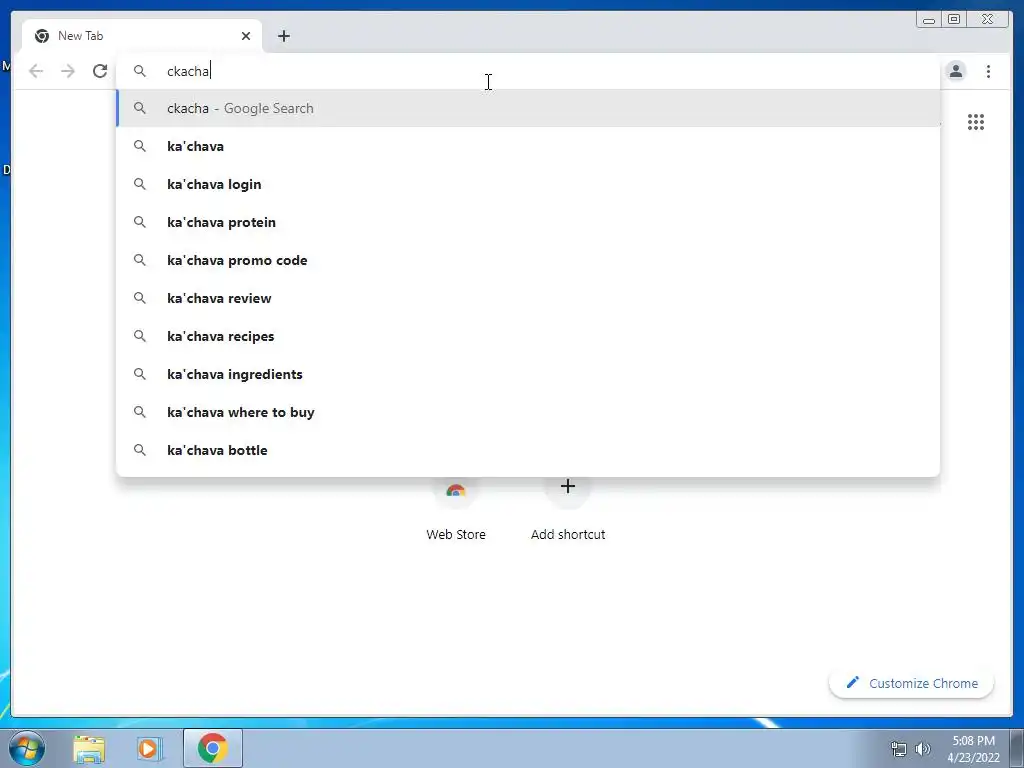Choose the 'ka'chava bottle' suggestion
Image resolution: width=1024 pixels, height=768 pixels.
(528, 450)
